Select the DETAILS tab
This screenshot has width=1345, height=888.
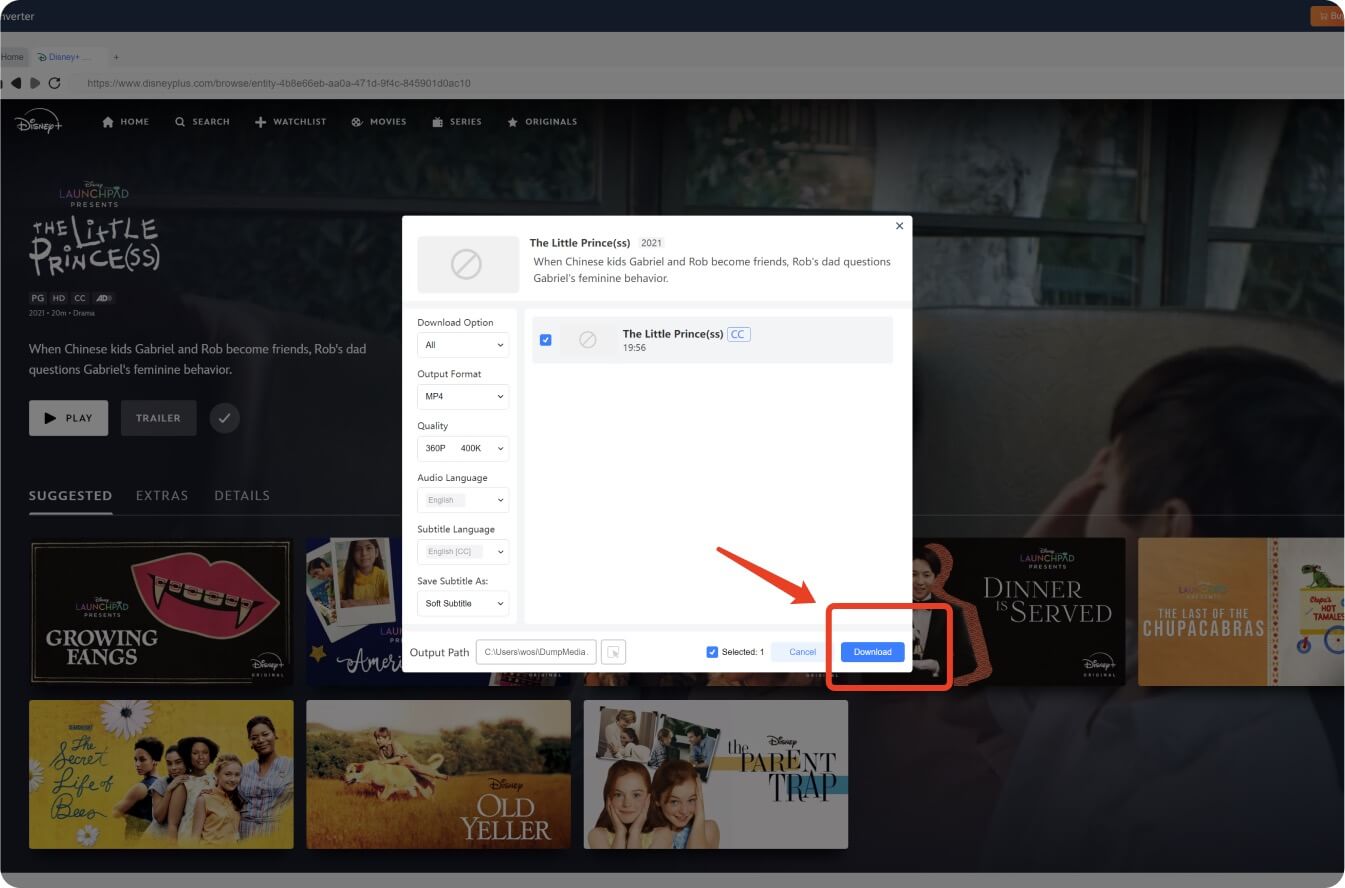[242, 496]
